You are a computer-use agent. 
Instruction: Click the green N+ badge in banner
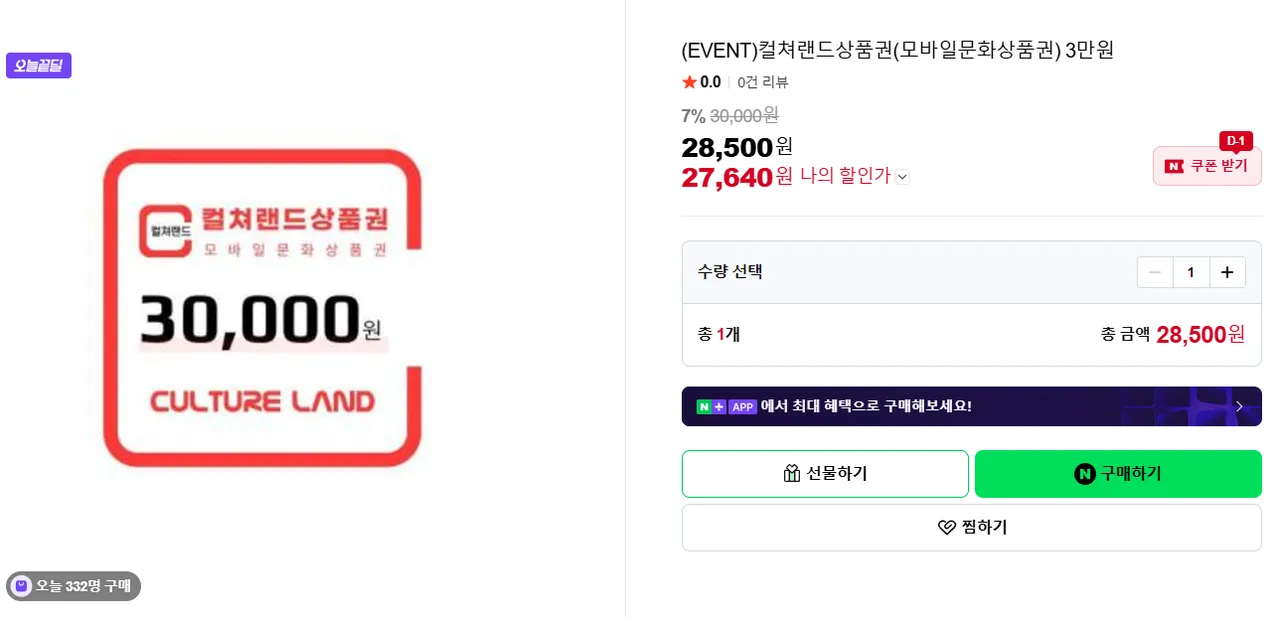711,407
